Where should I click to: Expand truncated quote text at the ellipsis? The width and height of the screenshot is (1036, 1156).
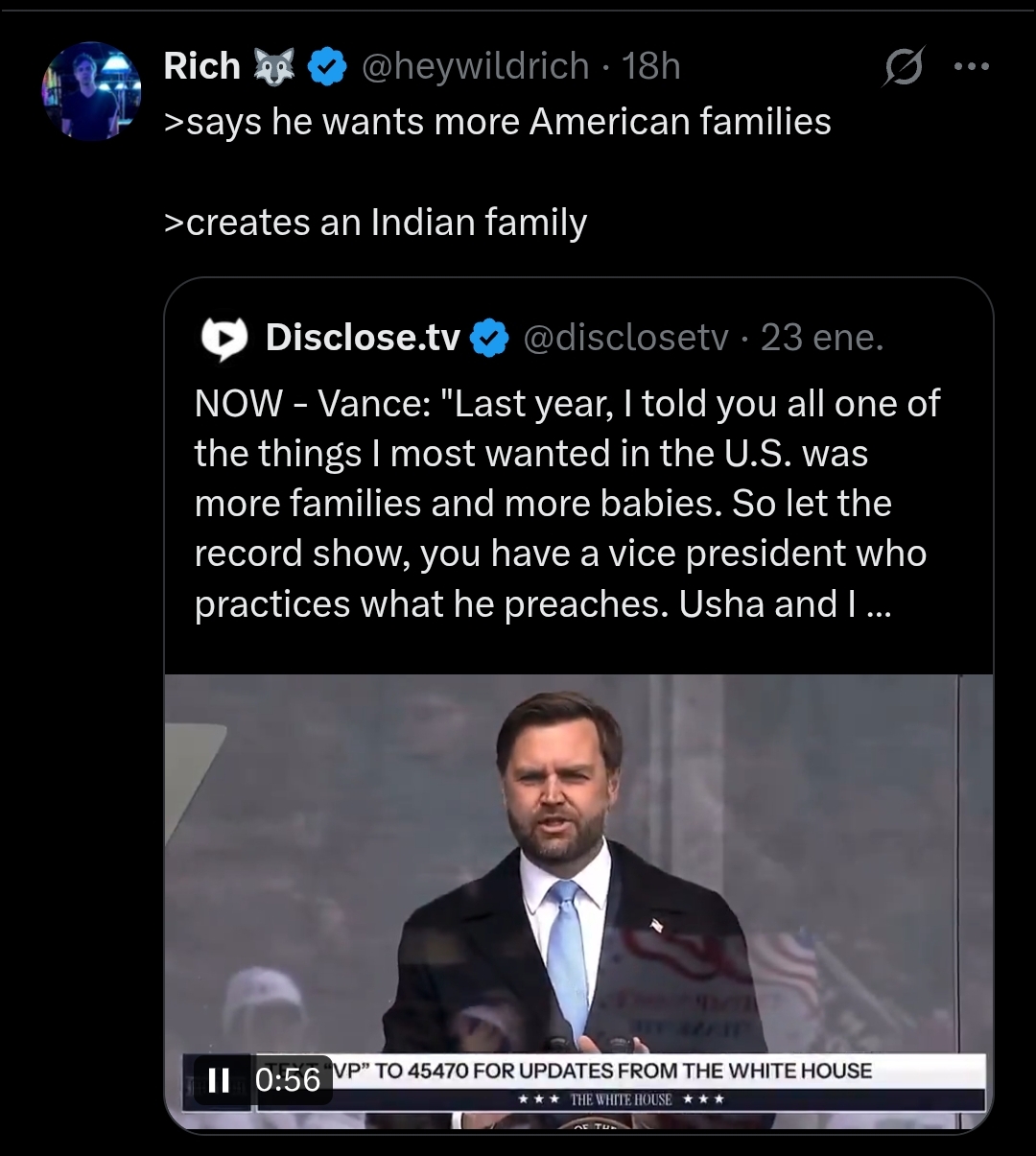[878, 605]
